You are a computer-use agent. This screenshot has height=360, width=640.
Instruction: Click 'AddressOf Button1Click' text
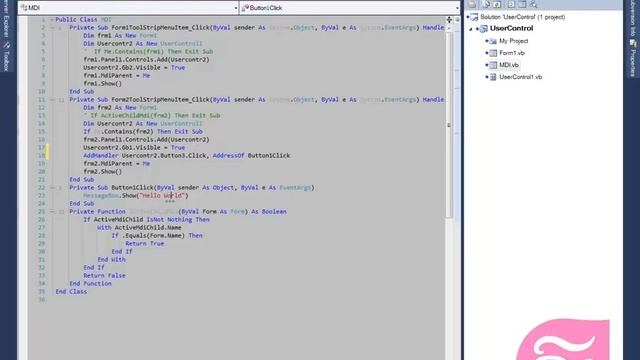pos(251,156)
